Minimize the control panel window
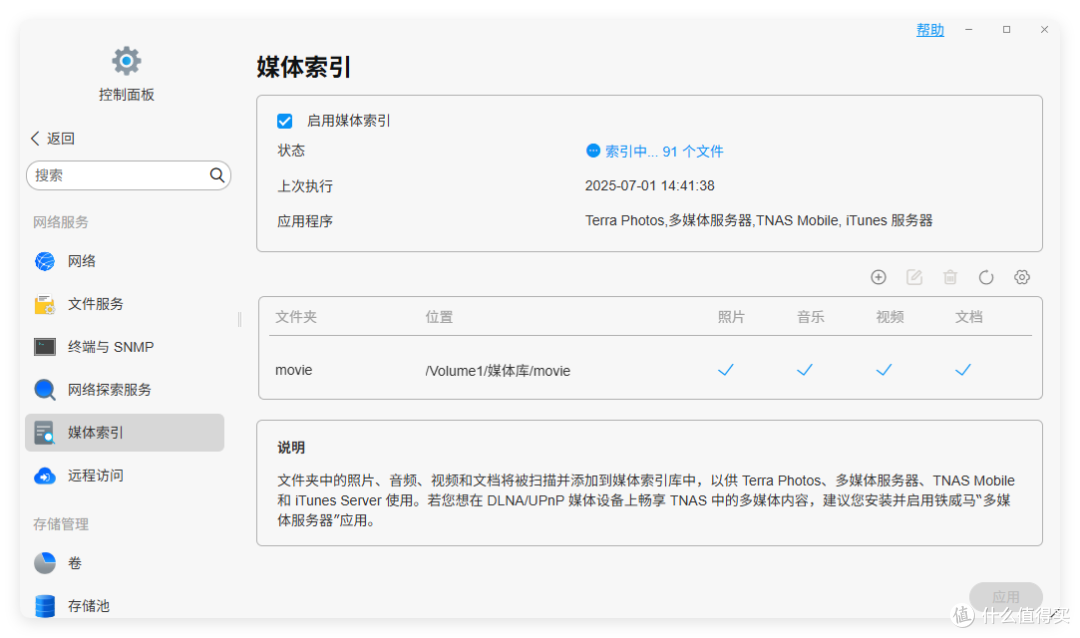The width and height of the screenshot is (1080, 638). point(968,30)
